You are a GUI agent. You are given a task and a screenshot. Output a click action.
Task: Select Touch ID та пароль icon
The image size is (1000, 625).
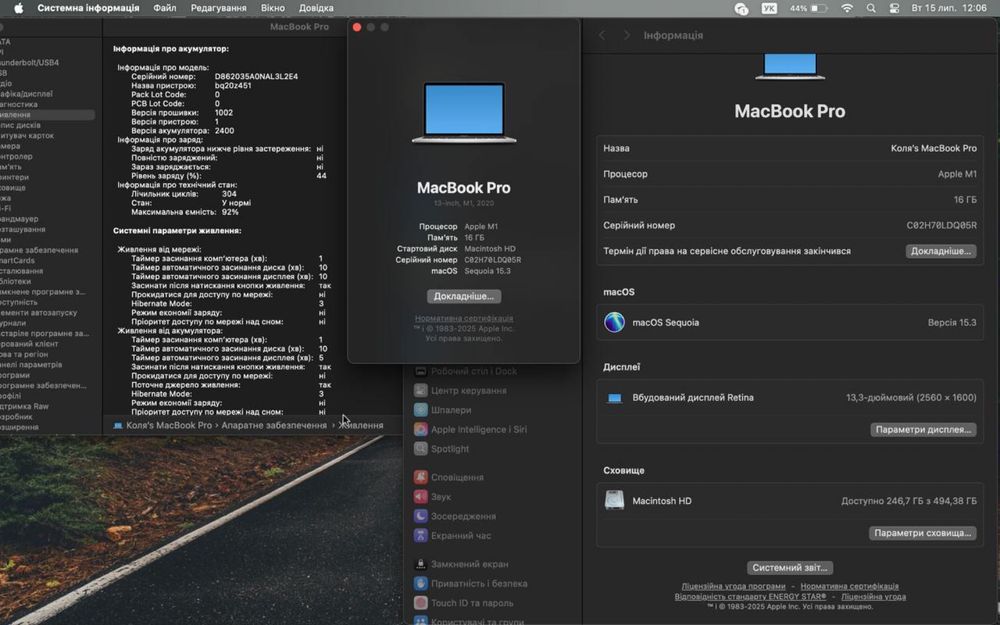(x=420, y=603)
